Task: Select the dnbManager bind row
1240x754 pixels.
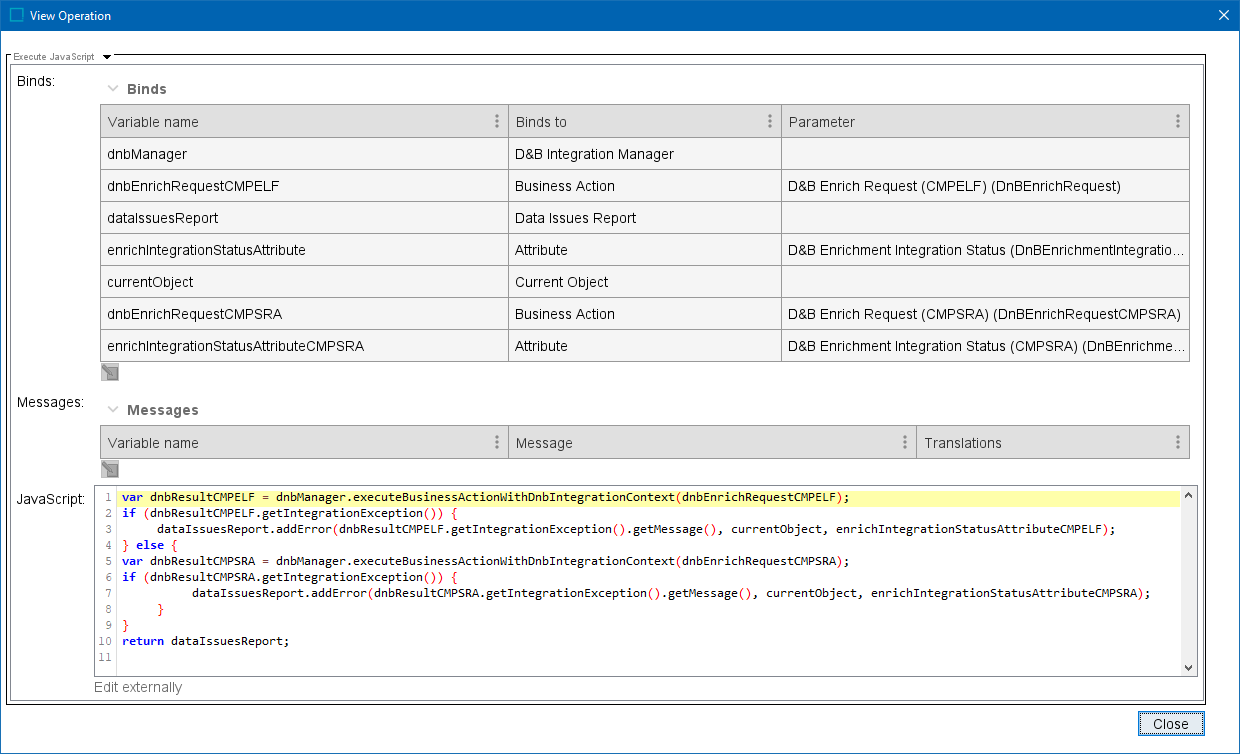Action: pos(304,154)
